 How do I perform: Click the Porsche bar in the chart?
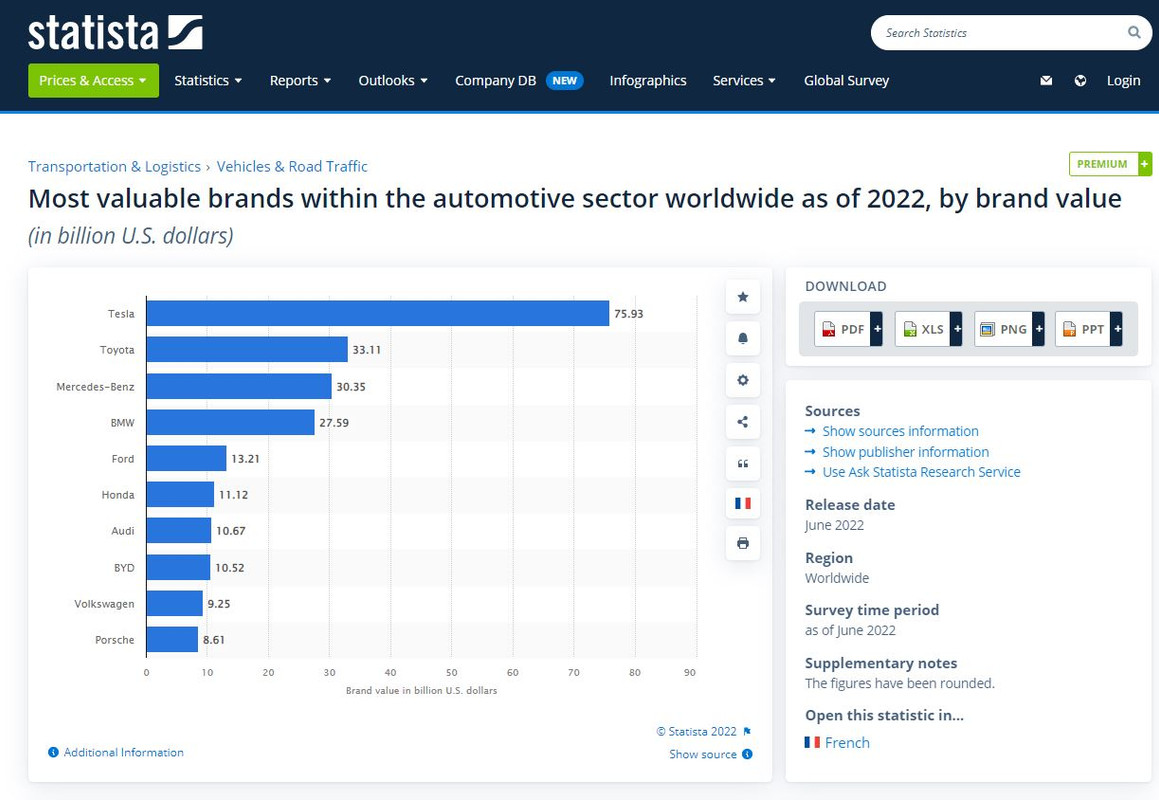(172, 640)
